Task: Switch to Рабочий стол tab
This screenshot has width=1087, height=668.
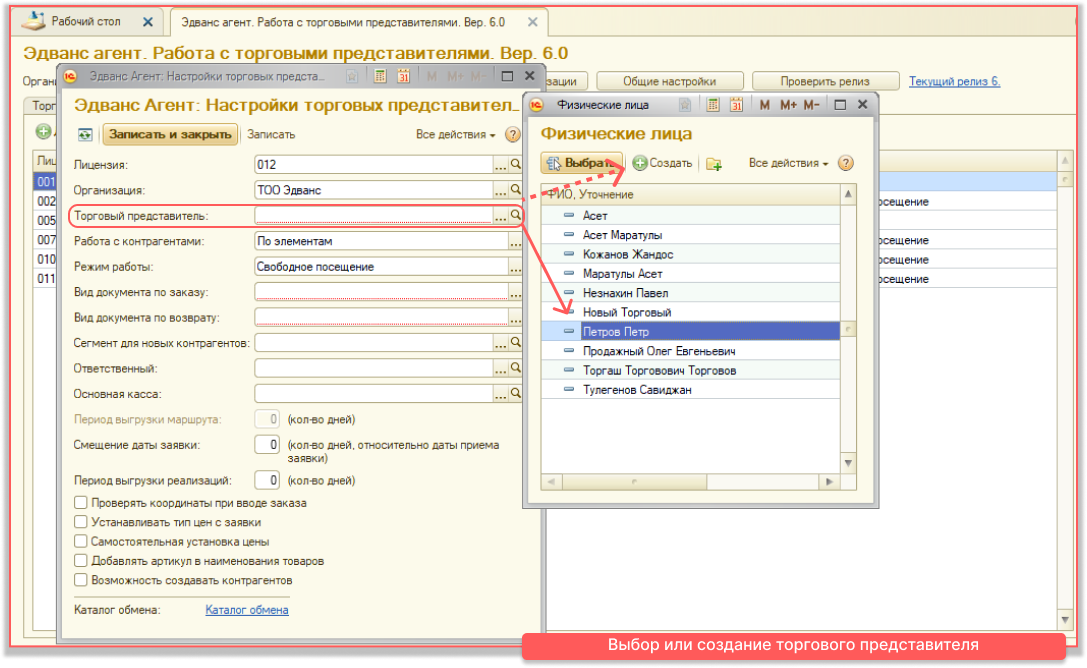Action: pyautogui.click(x=86, y=21)
